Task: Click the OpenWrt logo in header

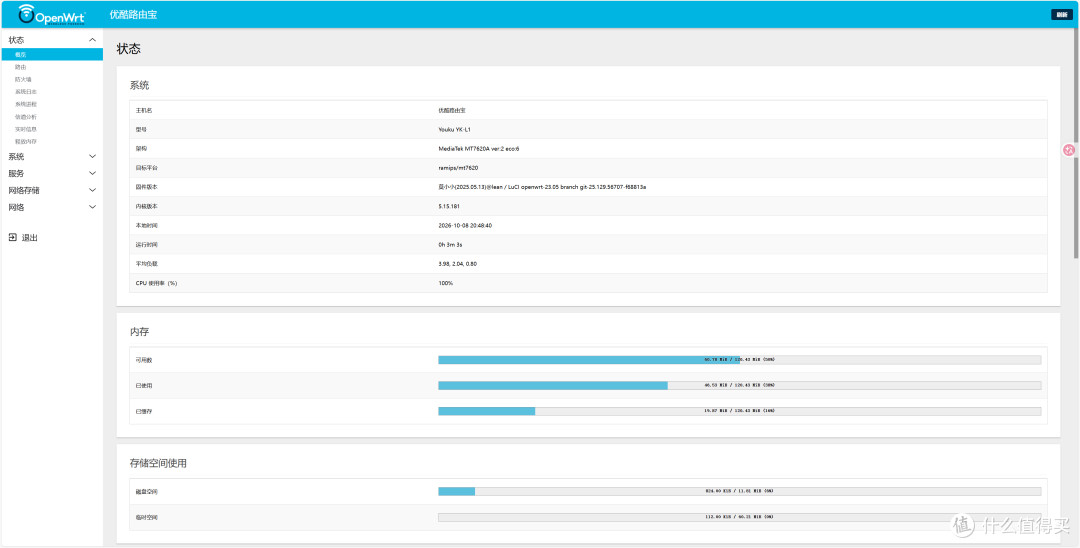Action: pos(52,14)
